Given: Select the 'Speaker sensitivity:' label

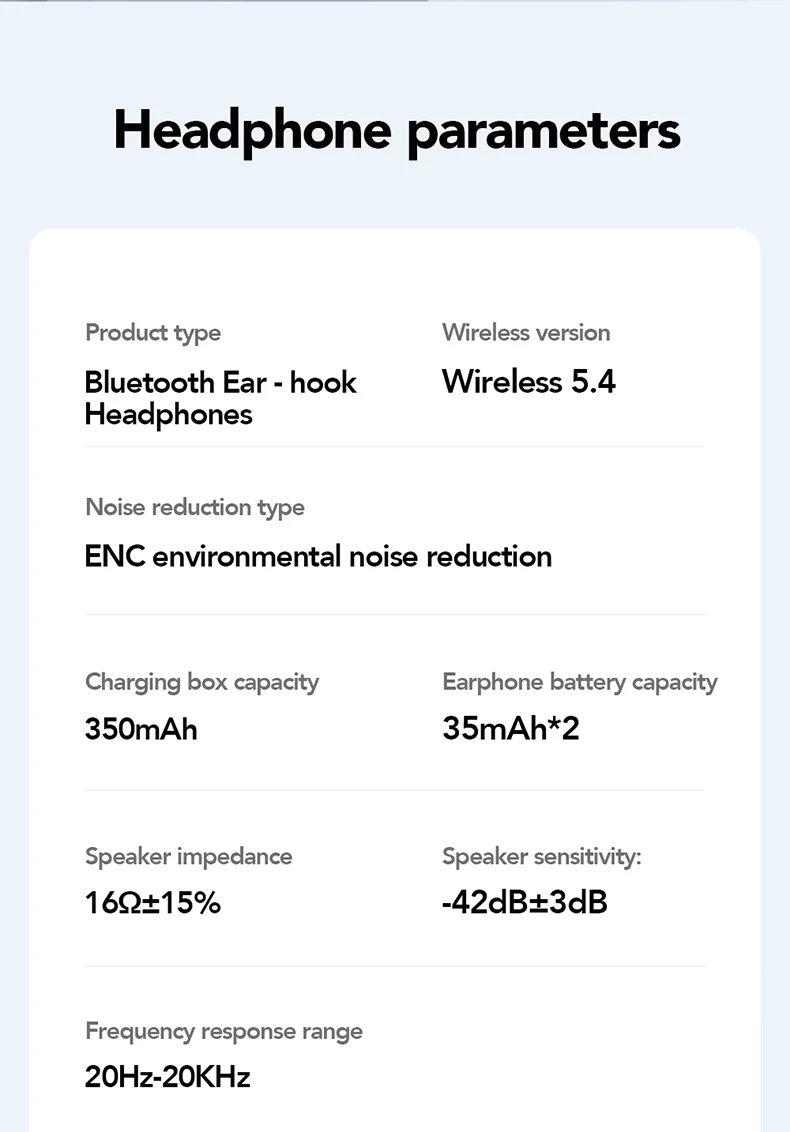Looking at the screenshot, I should tap(542, 857).
